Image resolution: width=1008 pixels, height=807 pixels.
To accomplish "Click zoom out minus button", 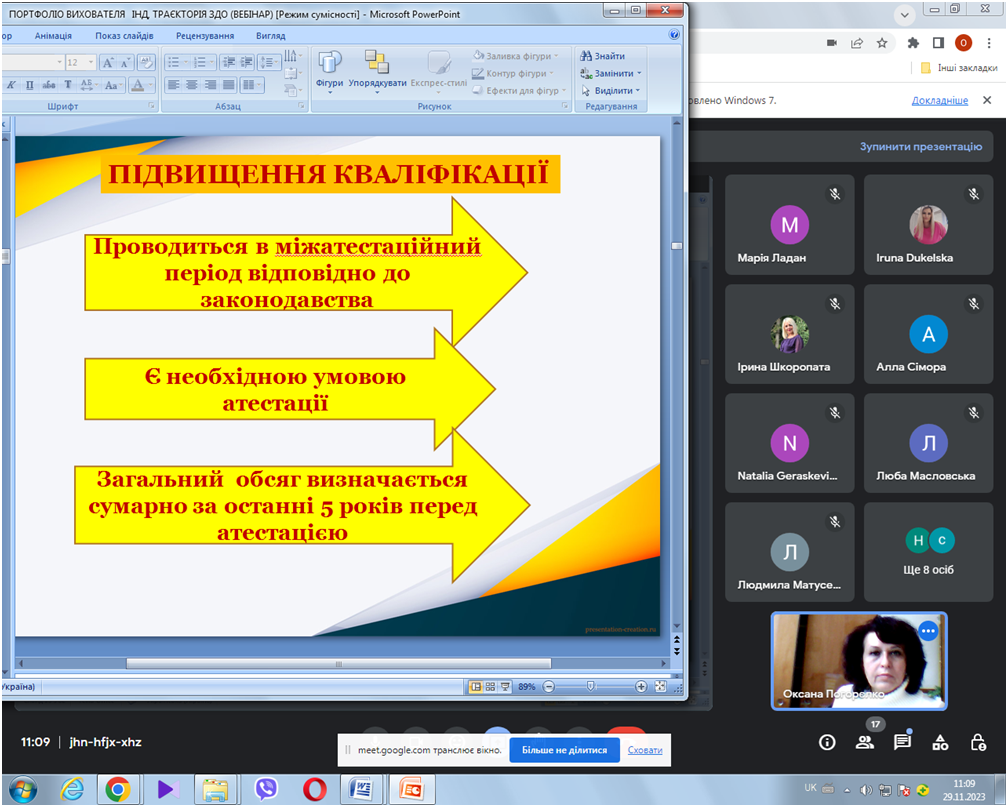I will [548, 687].
